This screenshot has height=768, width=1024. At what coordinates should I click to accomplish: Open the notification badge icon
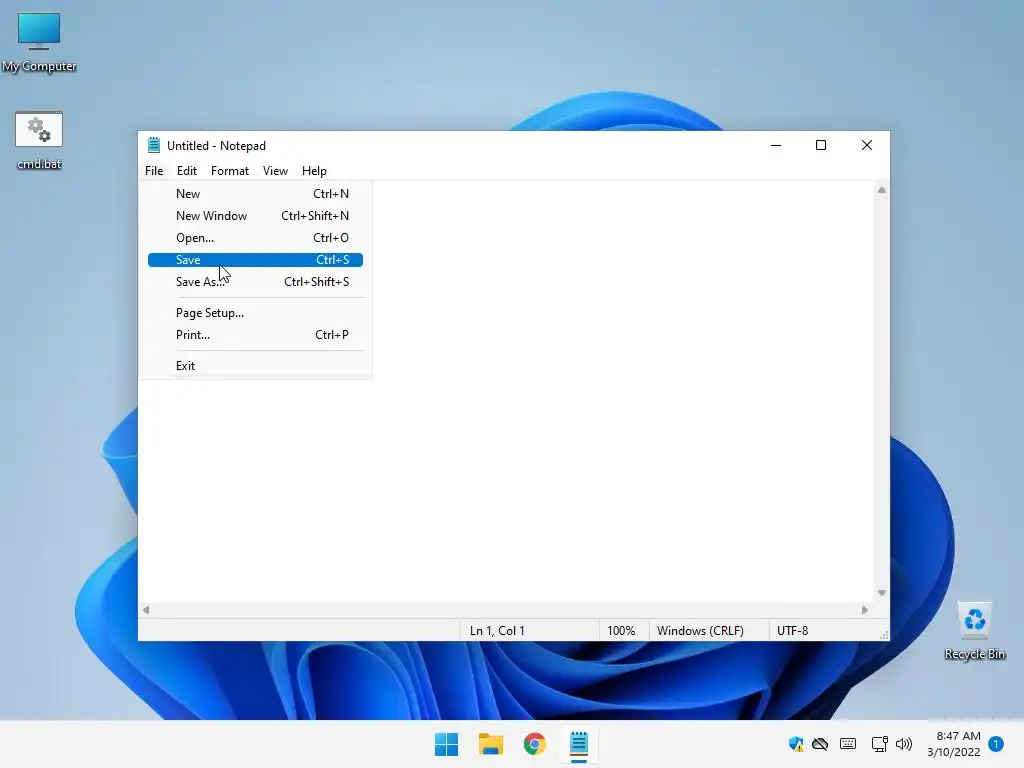coord(996,744)
